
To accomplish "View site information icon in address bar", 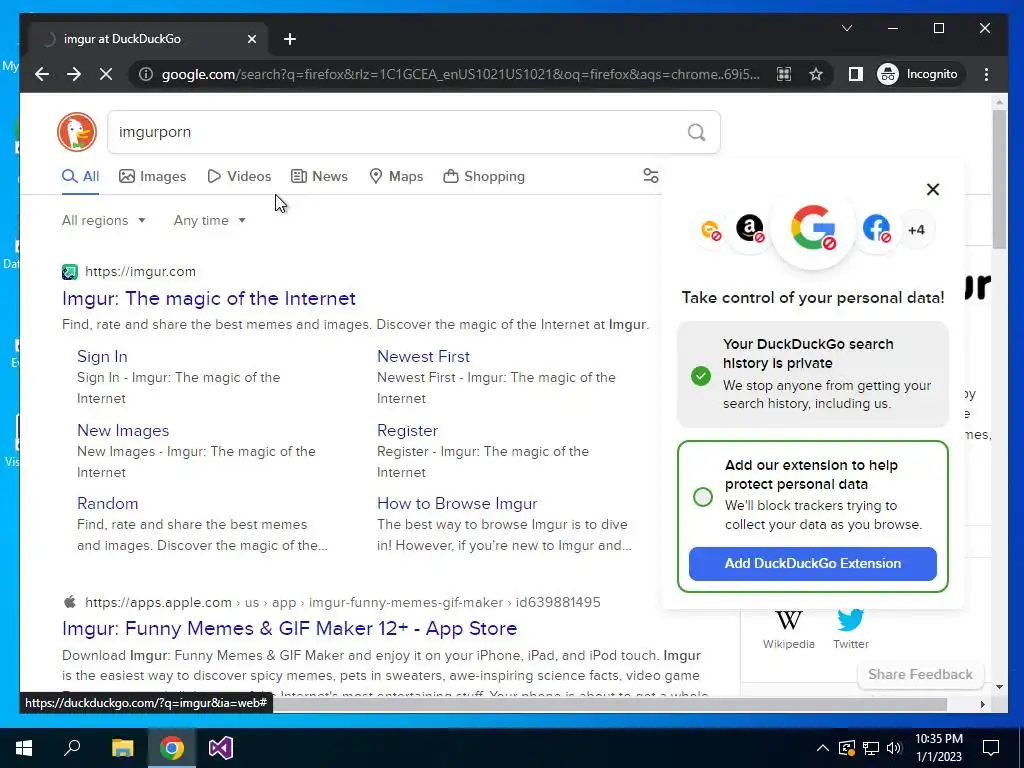I will [146, 74].
